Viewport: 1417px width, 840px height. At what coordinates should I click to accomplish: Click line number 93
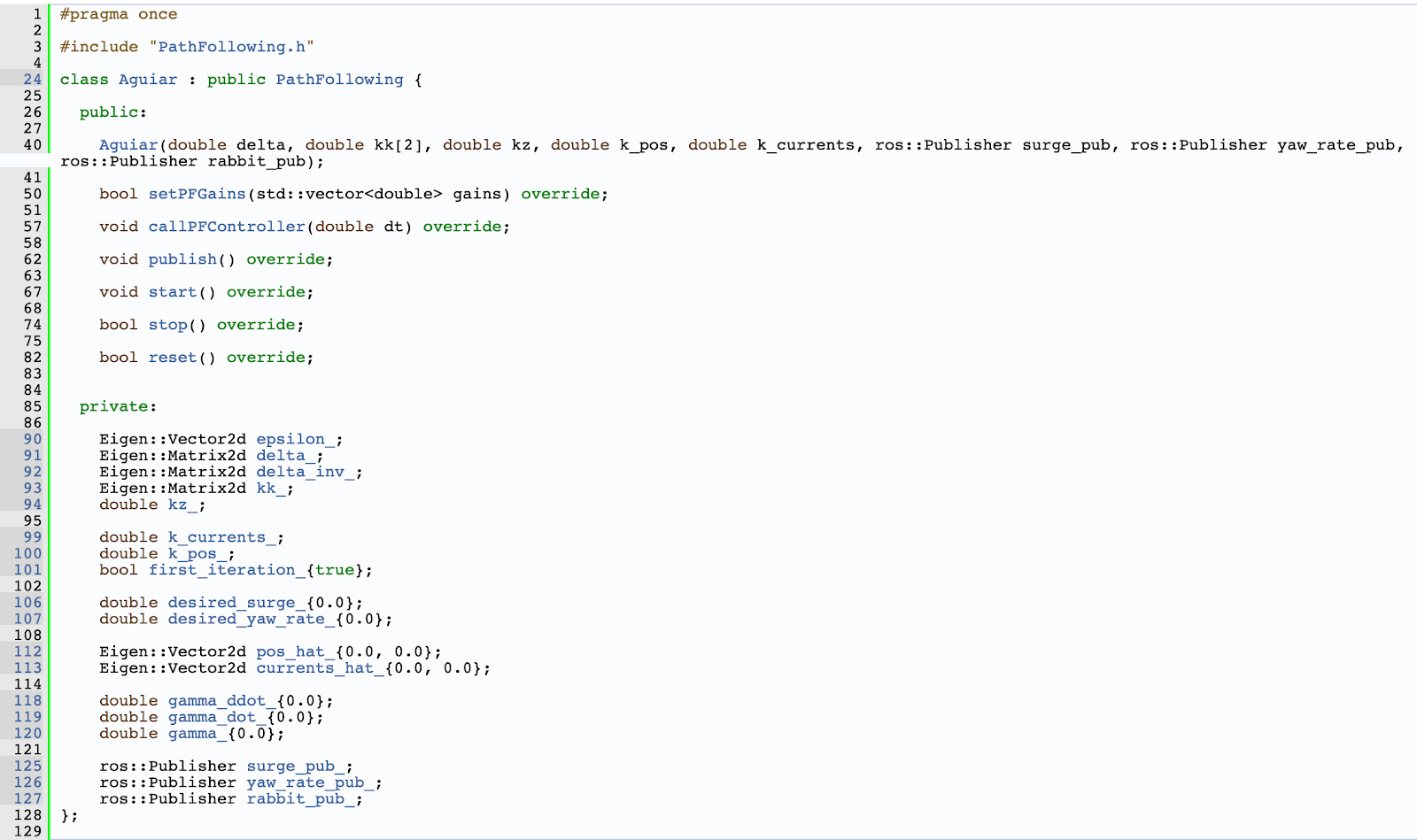(33, 489)
